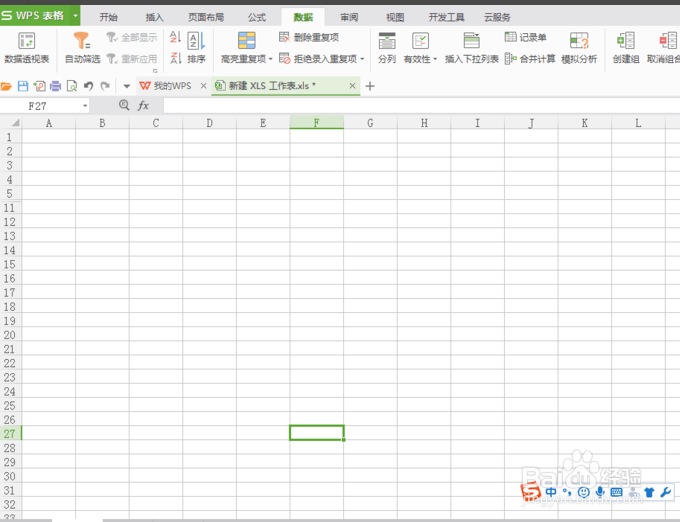Open the WPS 表格 application menu
680x522 pixels.
coord(35,16)
